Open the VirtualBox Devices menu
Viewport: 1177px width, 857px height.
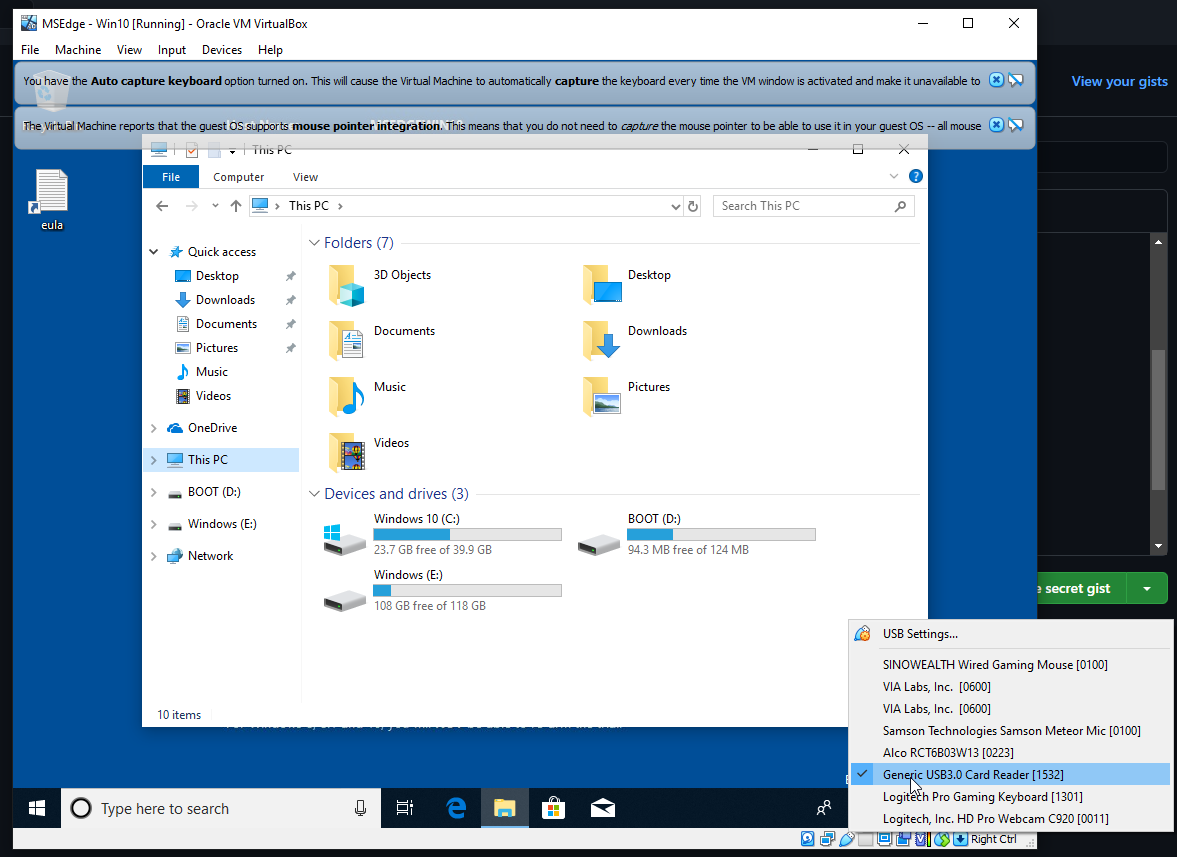(x=221, y=50)
